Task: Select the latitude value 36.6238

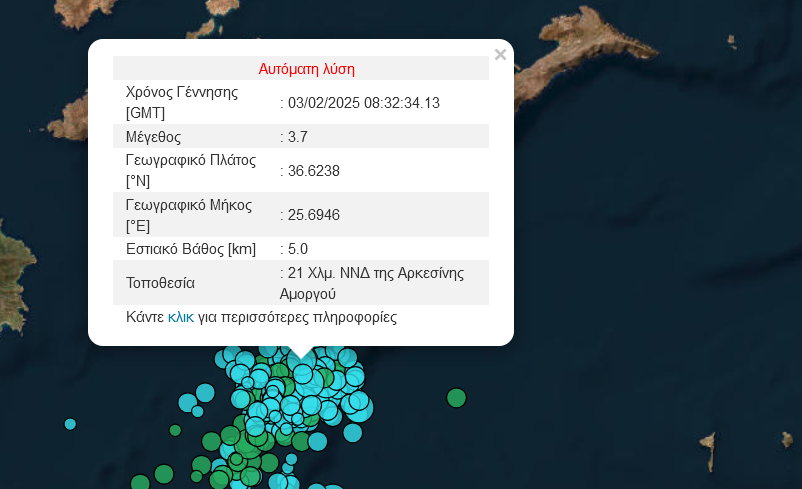Action: [314, 171]
